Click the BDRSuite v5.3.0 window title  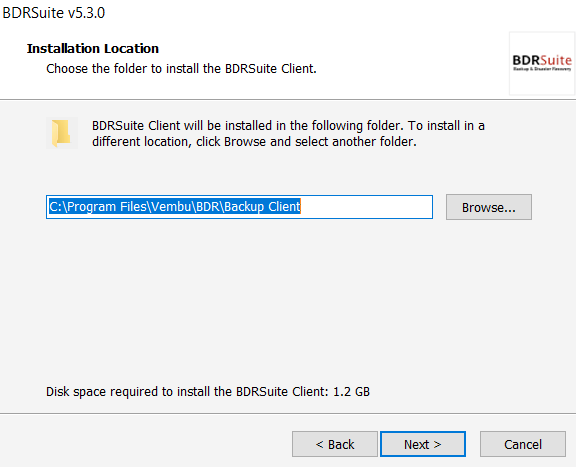coord(54,13)
